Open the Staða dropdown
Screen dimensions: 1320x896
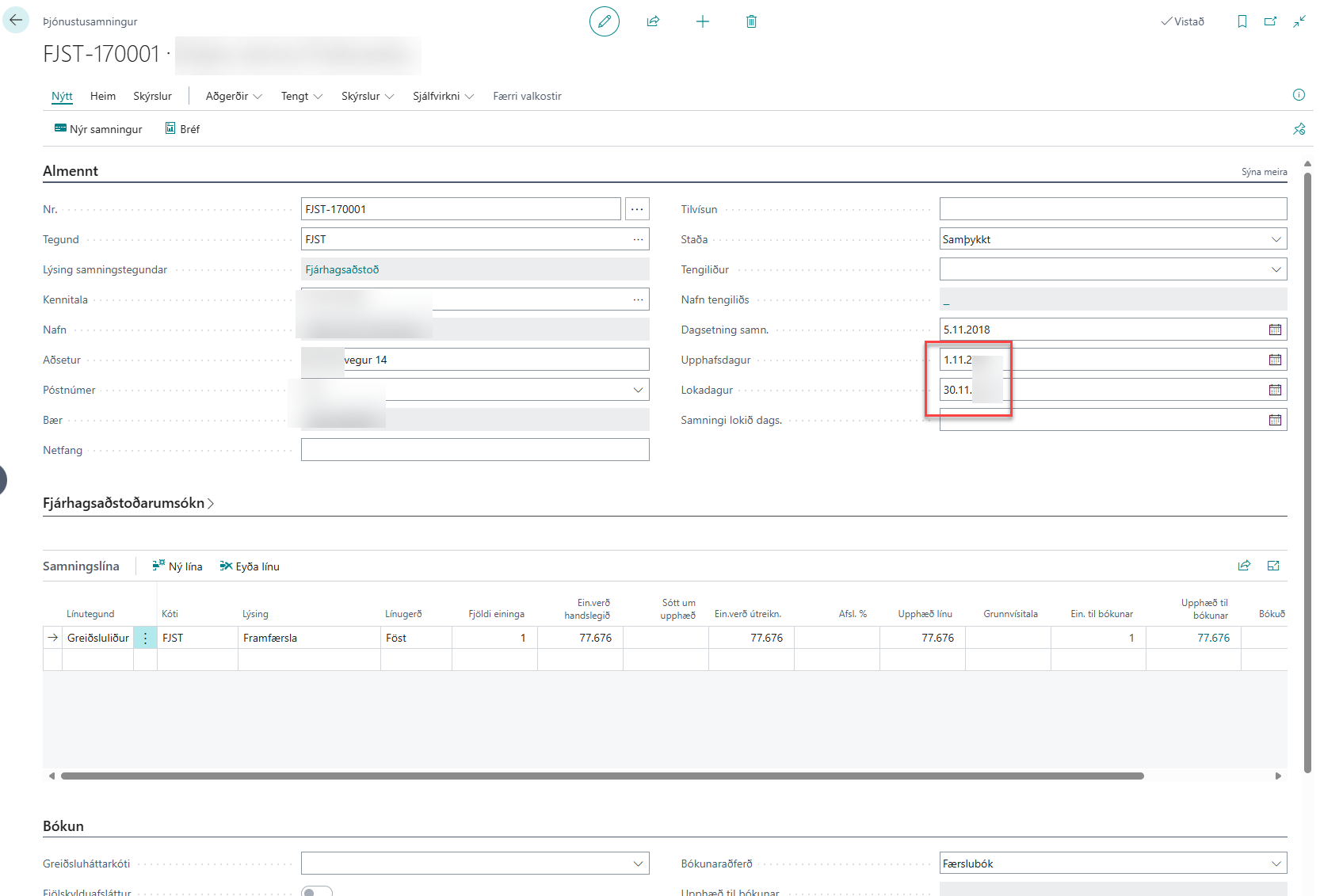(x=1112, y=239)
